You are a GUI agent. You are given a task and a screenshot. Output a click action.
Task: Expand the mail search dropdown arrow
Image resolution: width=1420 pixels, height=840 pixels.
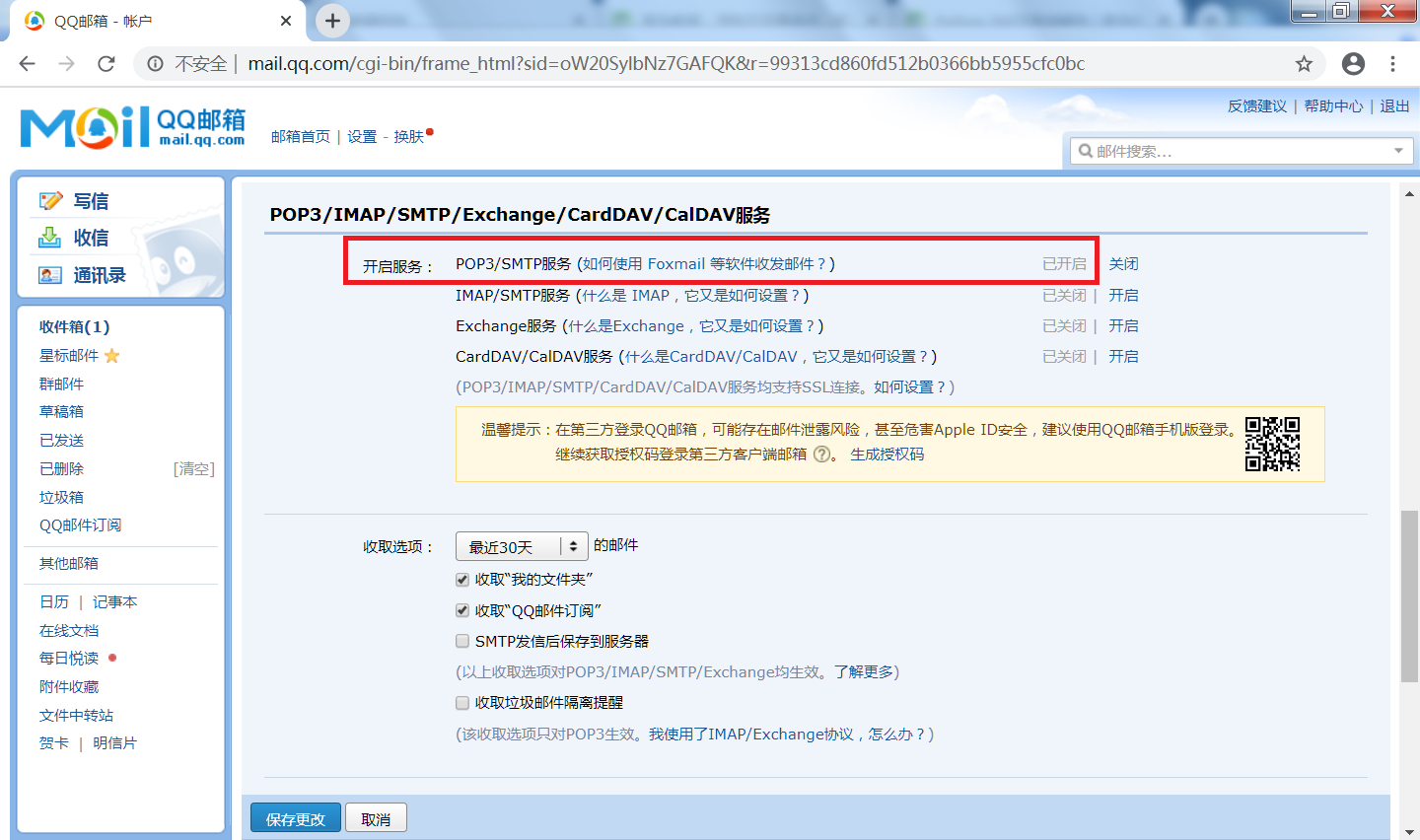coord(1398,151)
